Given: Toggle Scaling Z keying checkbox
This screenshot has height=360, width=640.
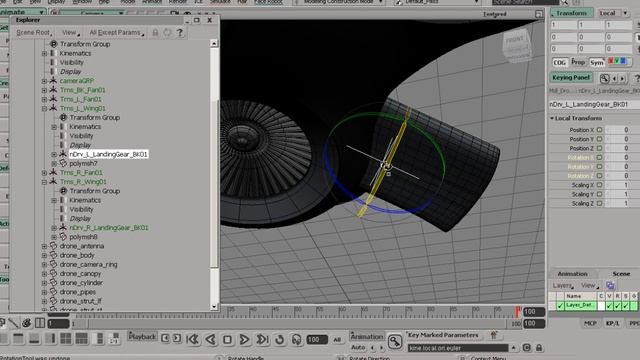Looking at the screenshot, I should point(600,203).
